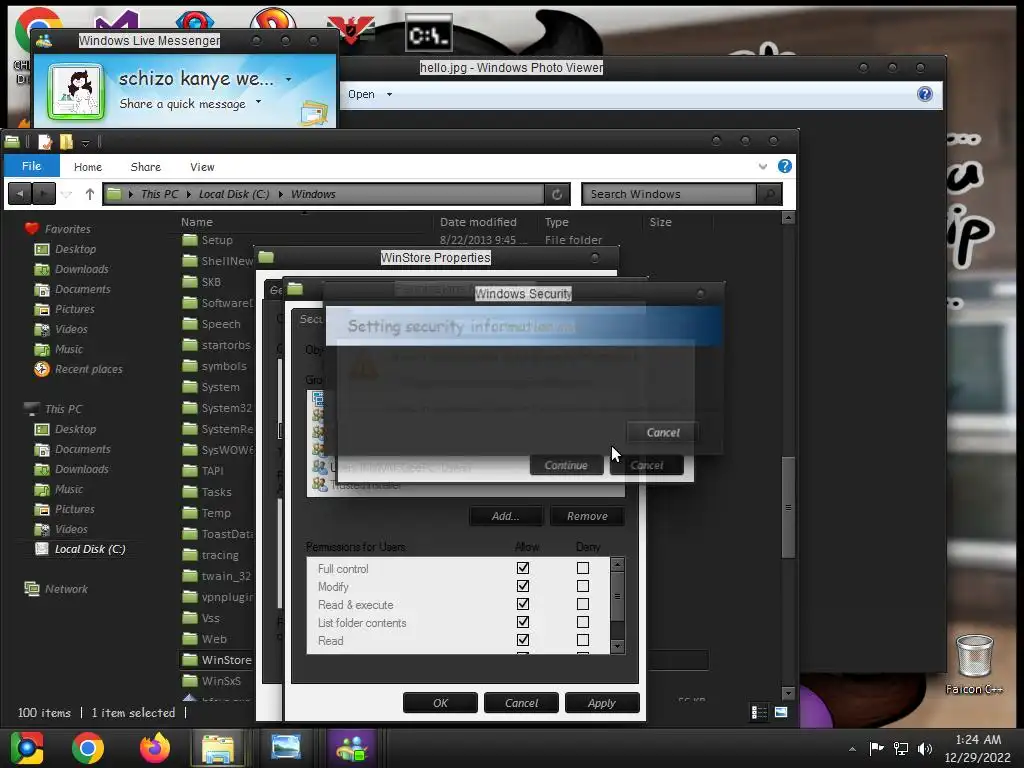
Task: Open the Home ribbon tab
Action: click(x=88, y=167)
